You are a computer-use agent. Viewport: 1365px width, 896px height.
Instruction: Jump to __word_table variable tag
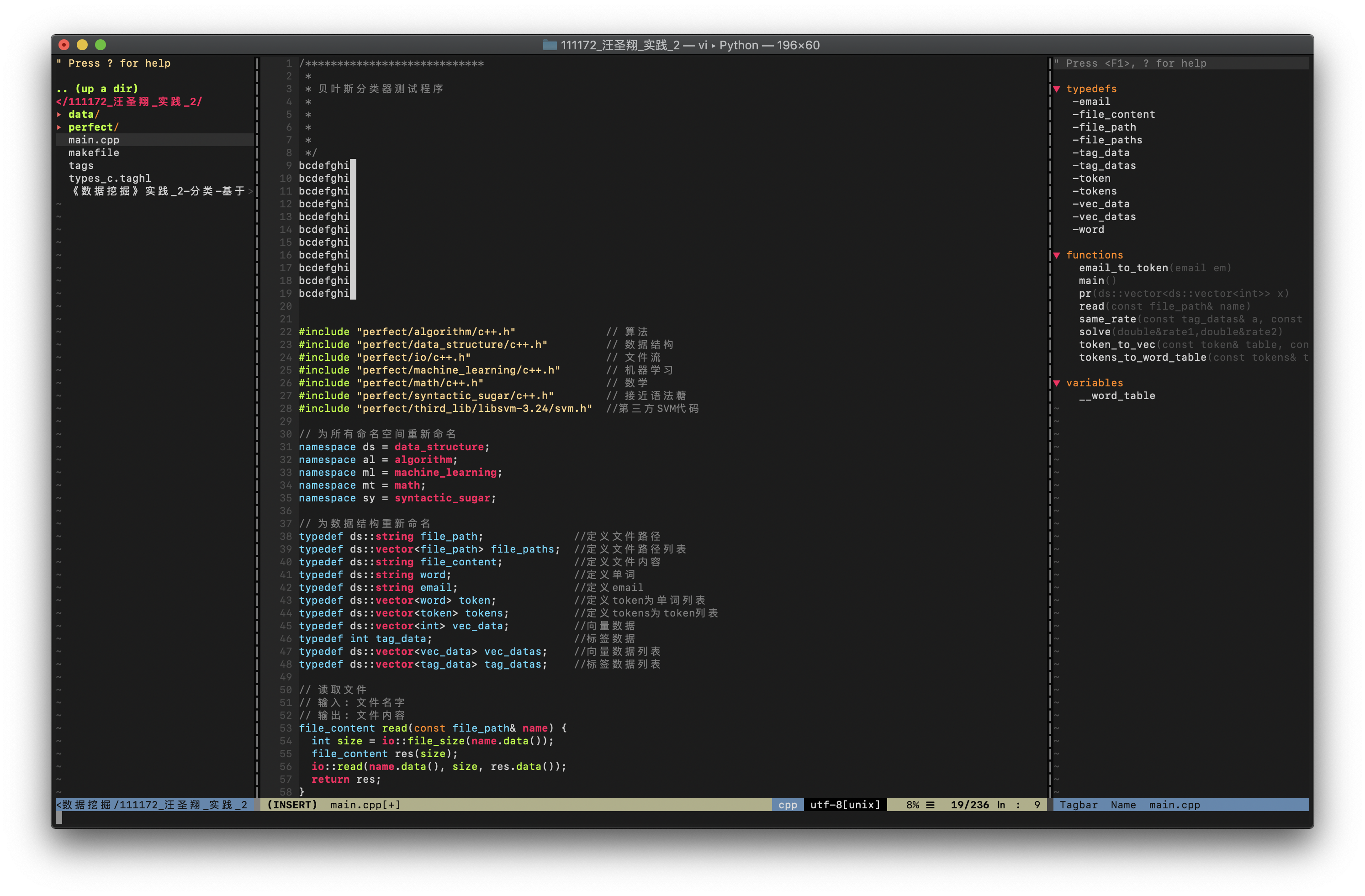(x=1116, y=395)
